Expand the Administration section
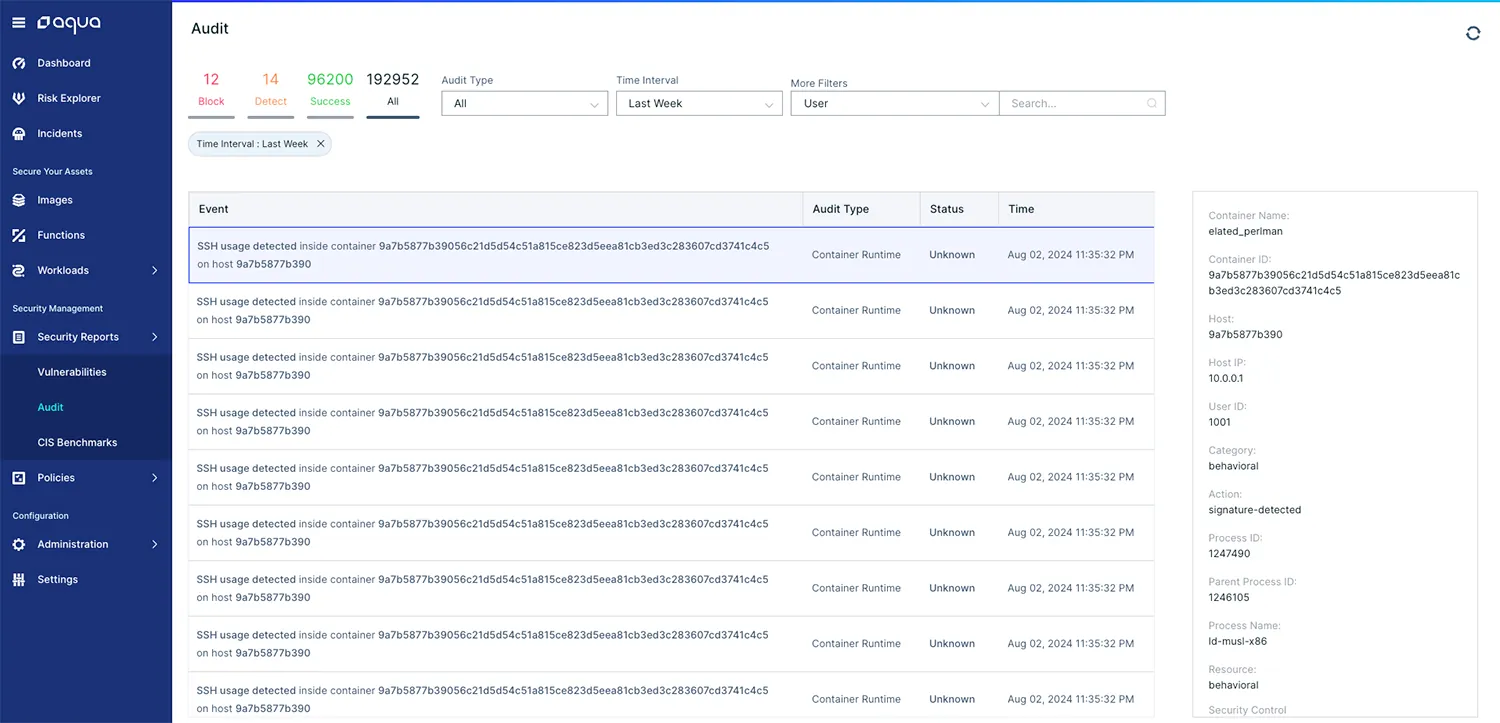The width and height of the screenshot is (1500, 723). click(86, 544)
